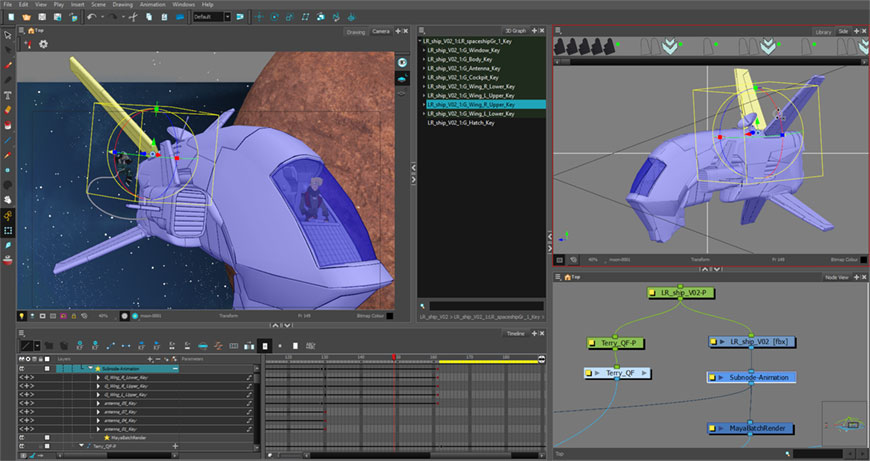This screenshot has height=461, width=870.
Task: Toggle the MayaBatchRender layer enable checkbox
Action: [47, 438]
